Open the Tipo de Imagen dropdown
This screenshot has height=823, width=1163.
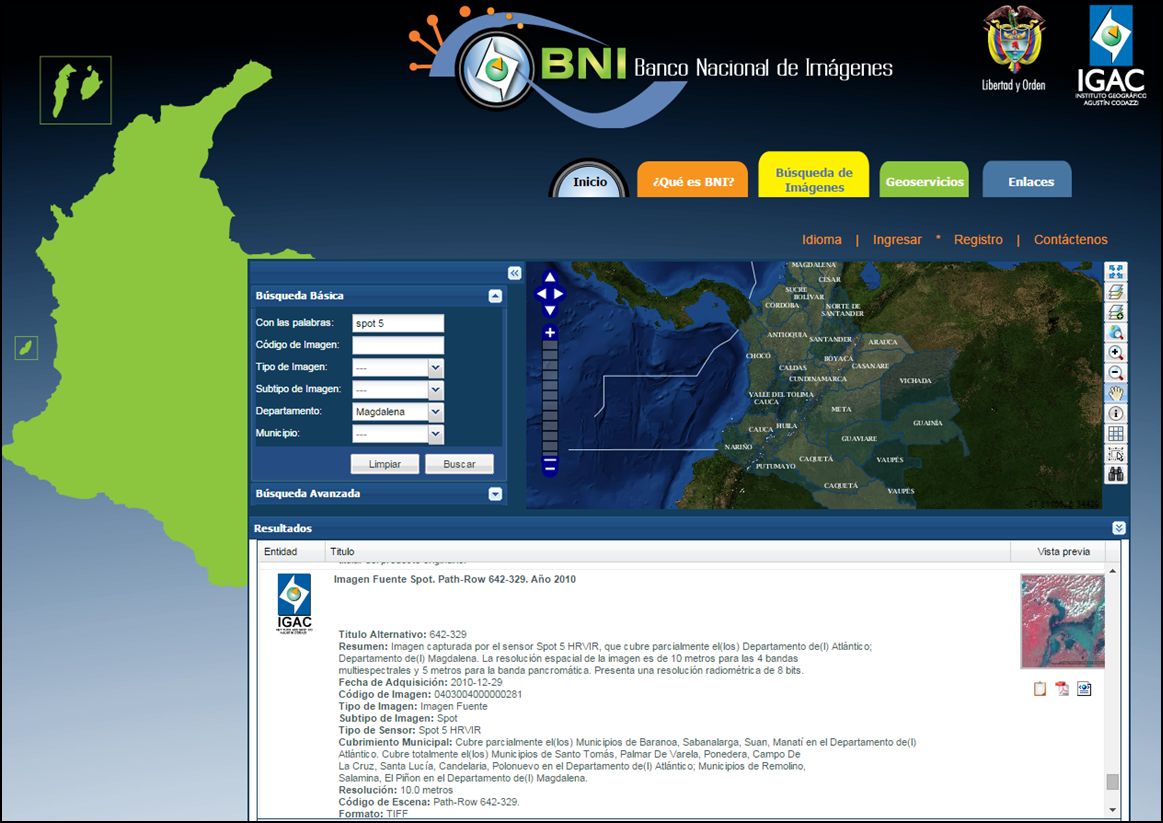[435, 368]
